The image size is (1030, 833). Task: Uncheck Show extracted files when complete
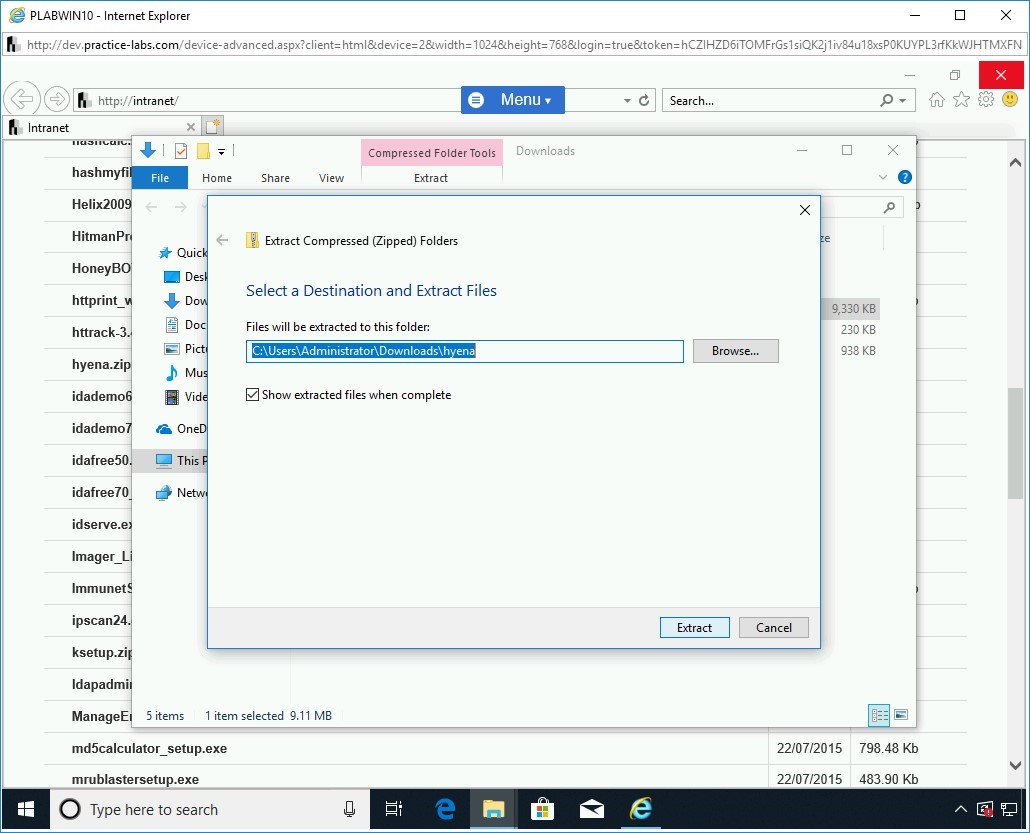252,395
